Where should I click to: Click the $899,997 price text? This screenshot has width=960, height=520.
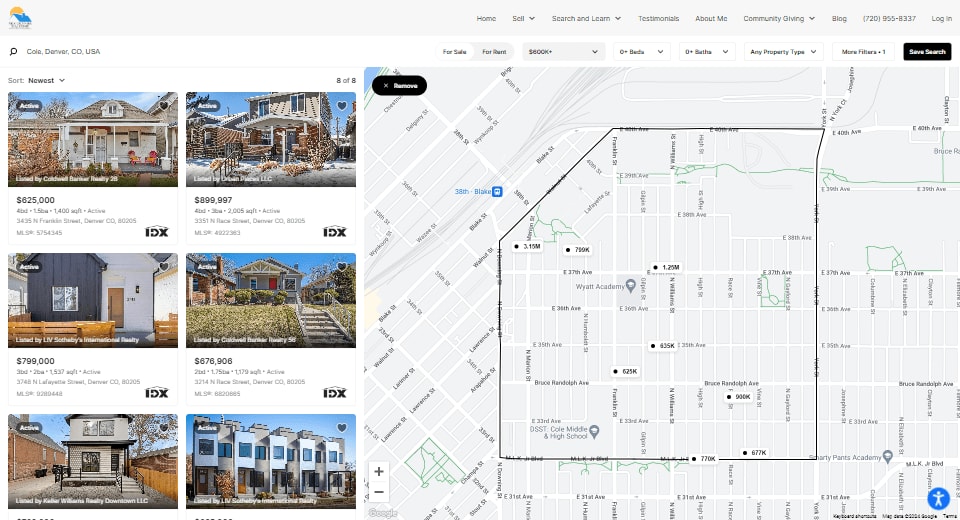coord(213,200)
